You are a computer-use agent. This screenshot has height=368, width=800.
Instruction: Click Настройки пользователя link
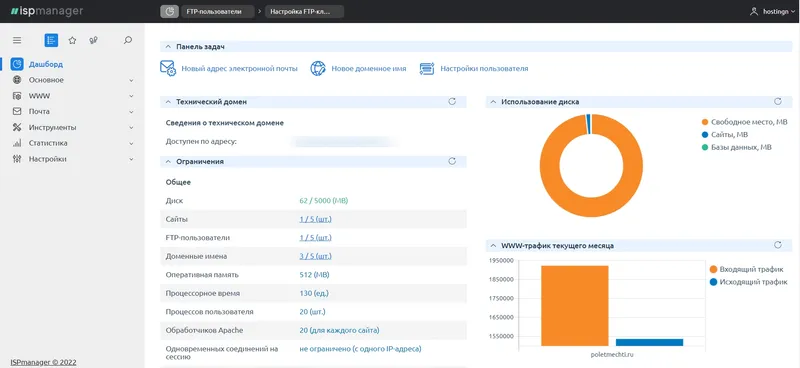click(484, 68)
